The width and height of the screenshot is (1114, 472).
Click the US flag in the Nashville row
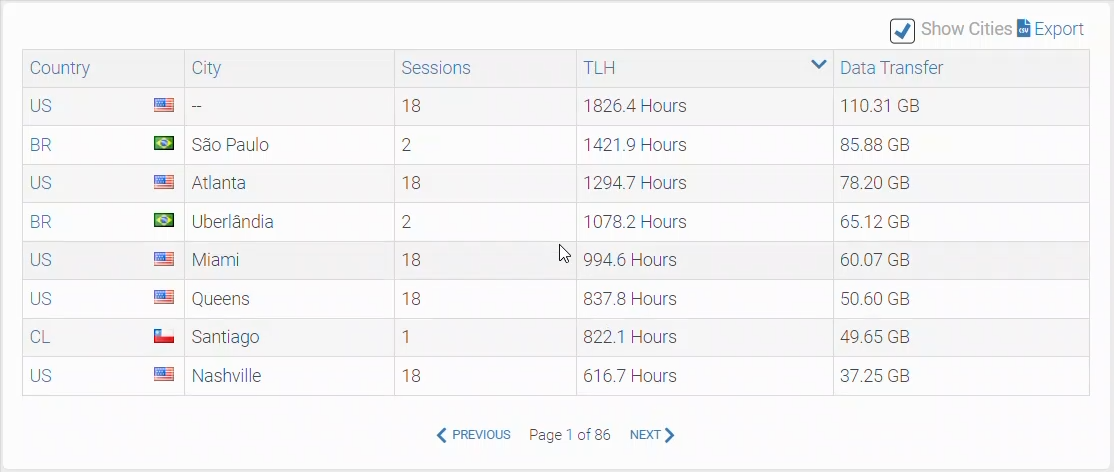(164, 375)
